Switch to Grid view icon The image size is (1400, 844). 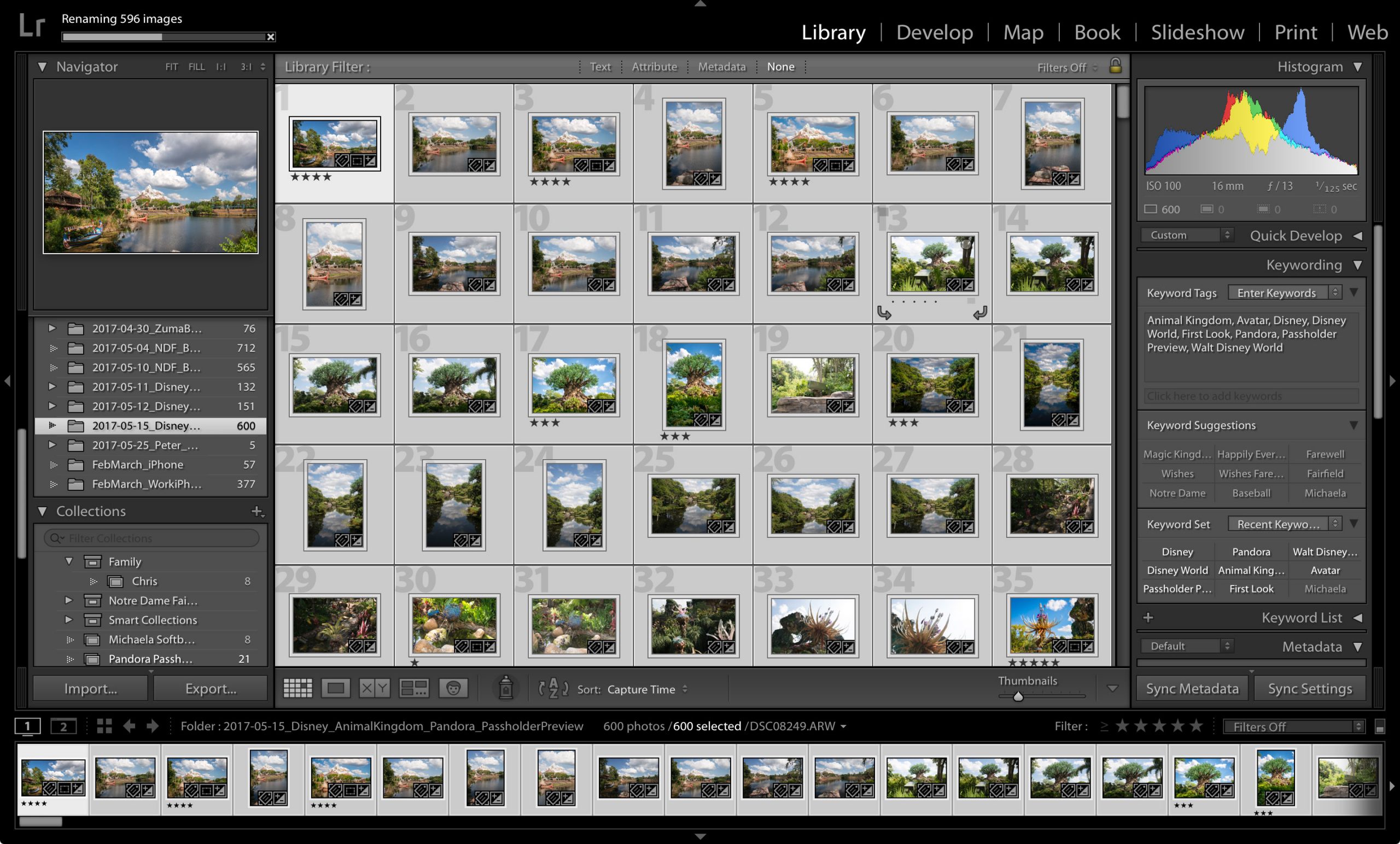[x=297, y=688]
